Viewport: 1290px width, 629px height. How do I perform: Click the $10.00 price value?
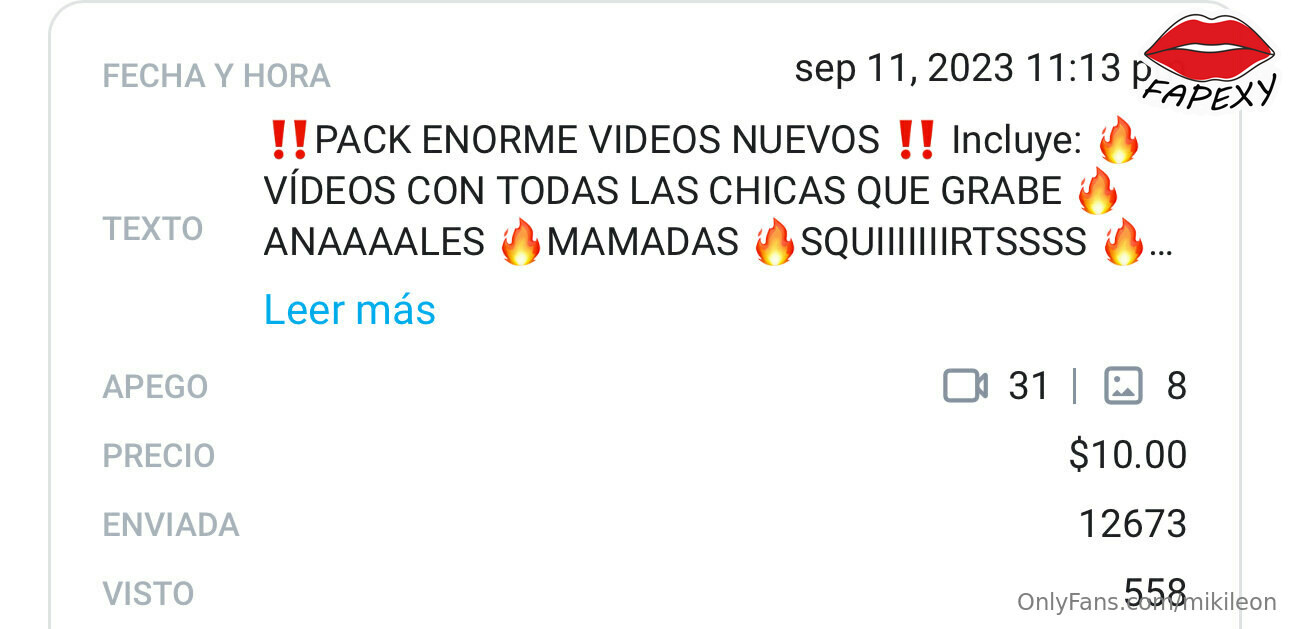(x=1128, y=455)
